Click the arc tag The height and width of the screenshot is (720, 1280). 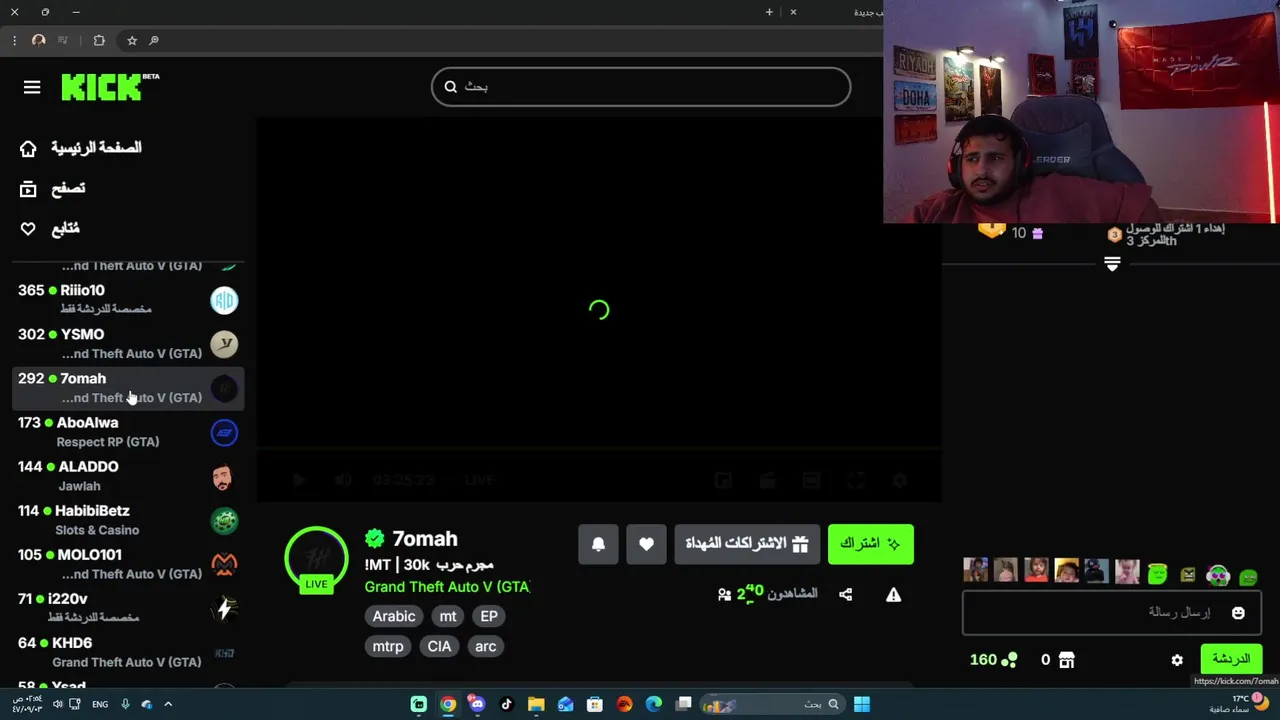coord(485,646)
